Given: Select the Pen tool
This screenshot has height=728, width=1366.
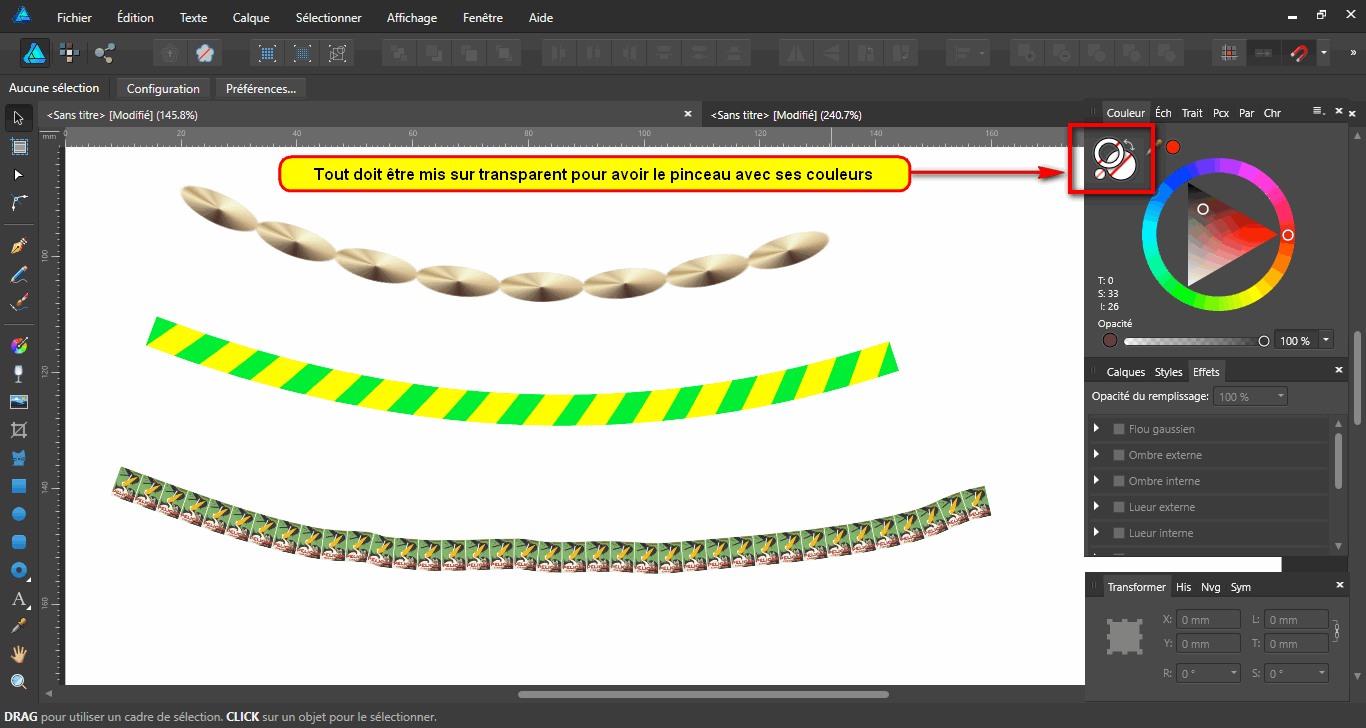Looking at the screenshot, I should [x=18, y=246].
